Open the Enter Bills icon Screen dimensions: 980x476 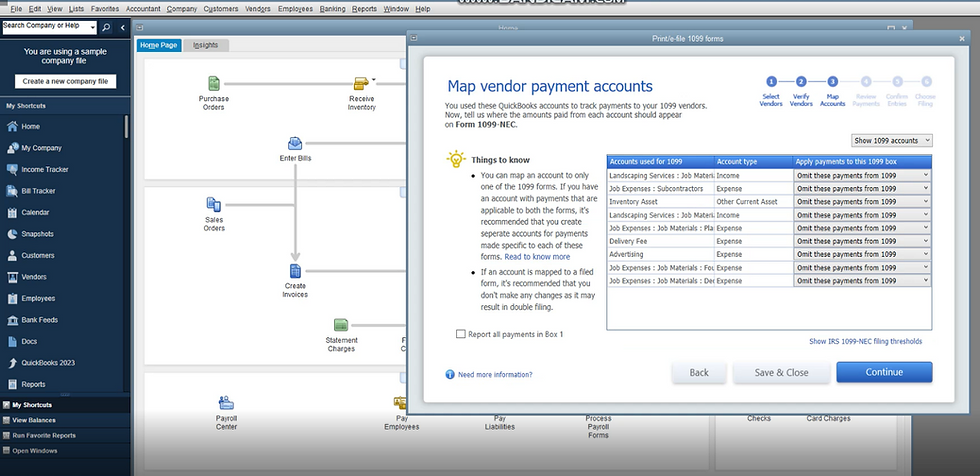[x=295, y=144]
